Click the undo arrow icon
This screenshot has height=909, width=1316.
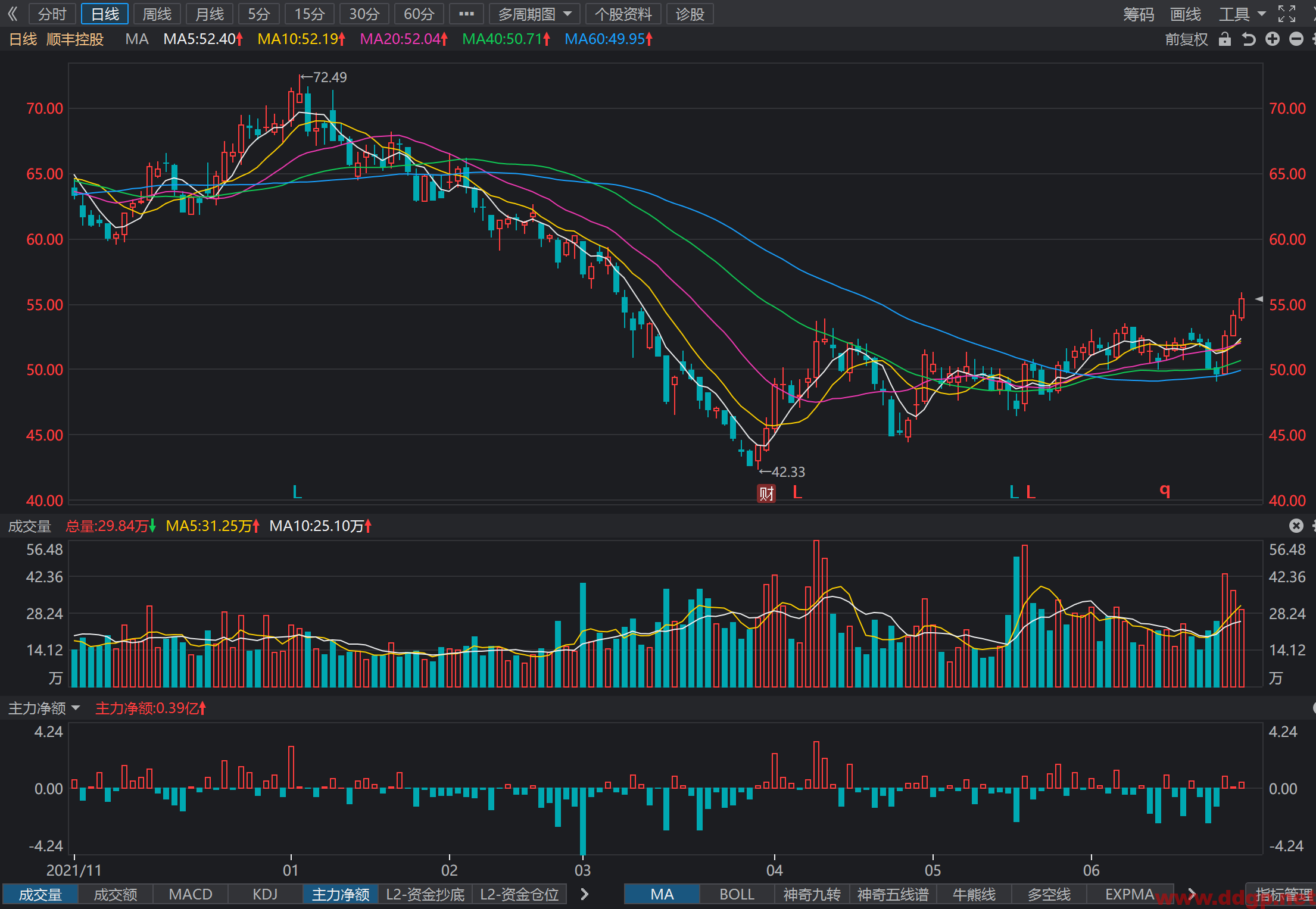1249,39
